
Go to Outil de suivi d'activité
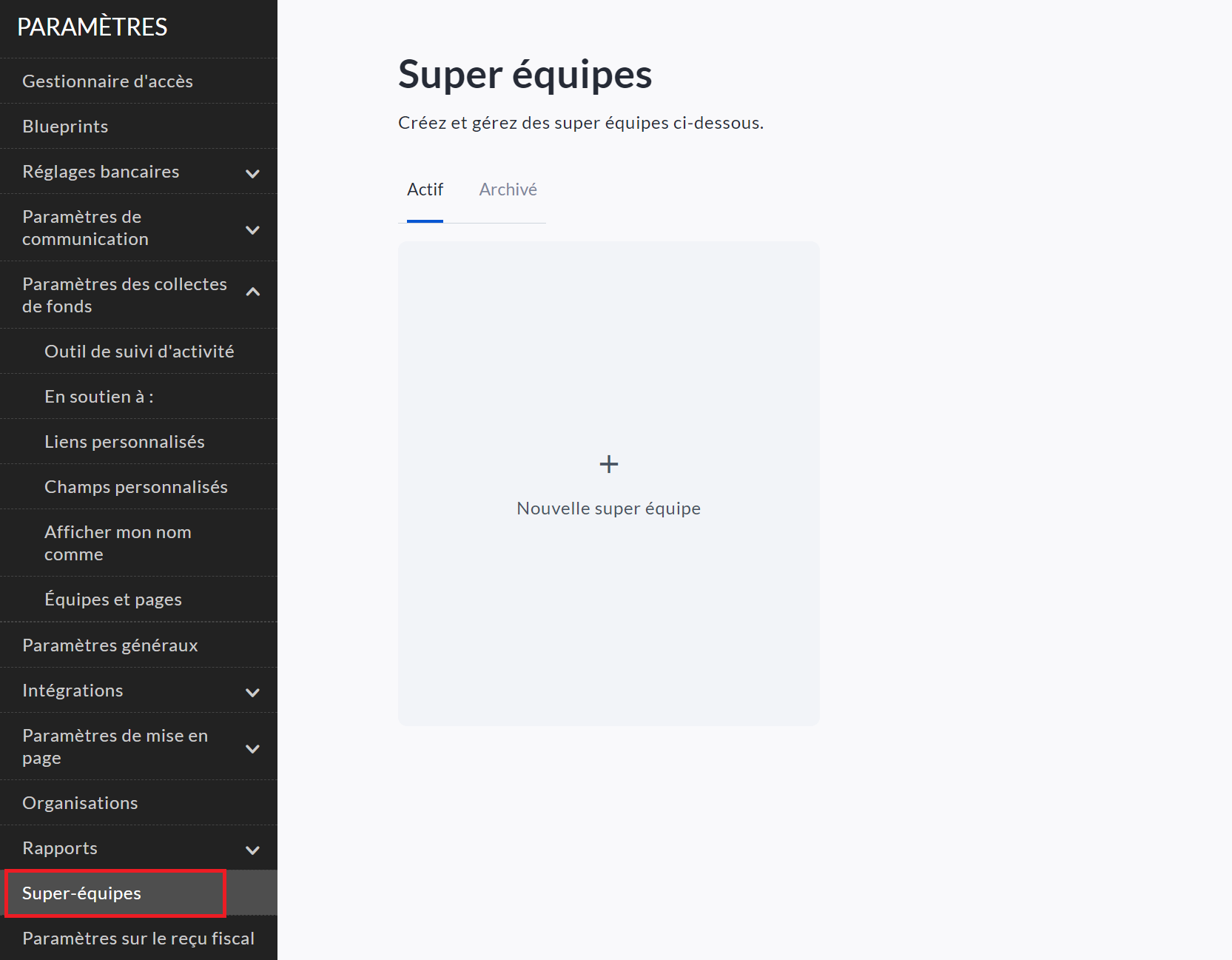[139, 352]
